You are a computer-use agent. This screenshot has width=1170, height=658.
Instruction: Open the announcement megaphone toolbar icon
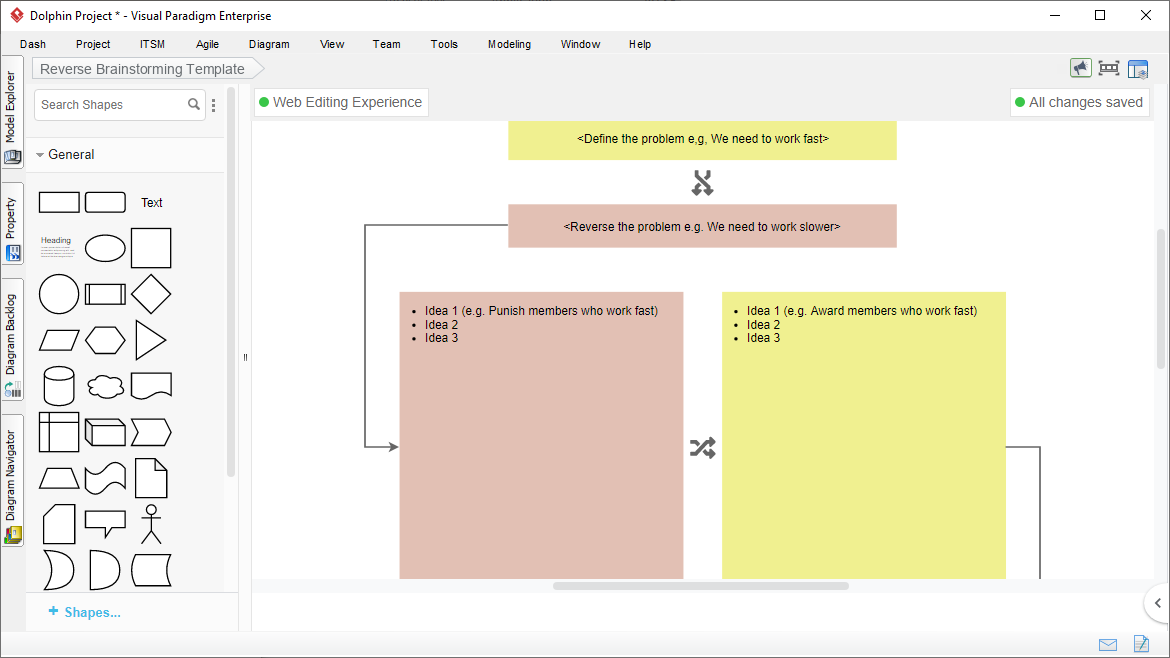(1080, 68)
